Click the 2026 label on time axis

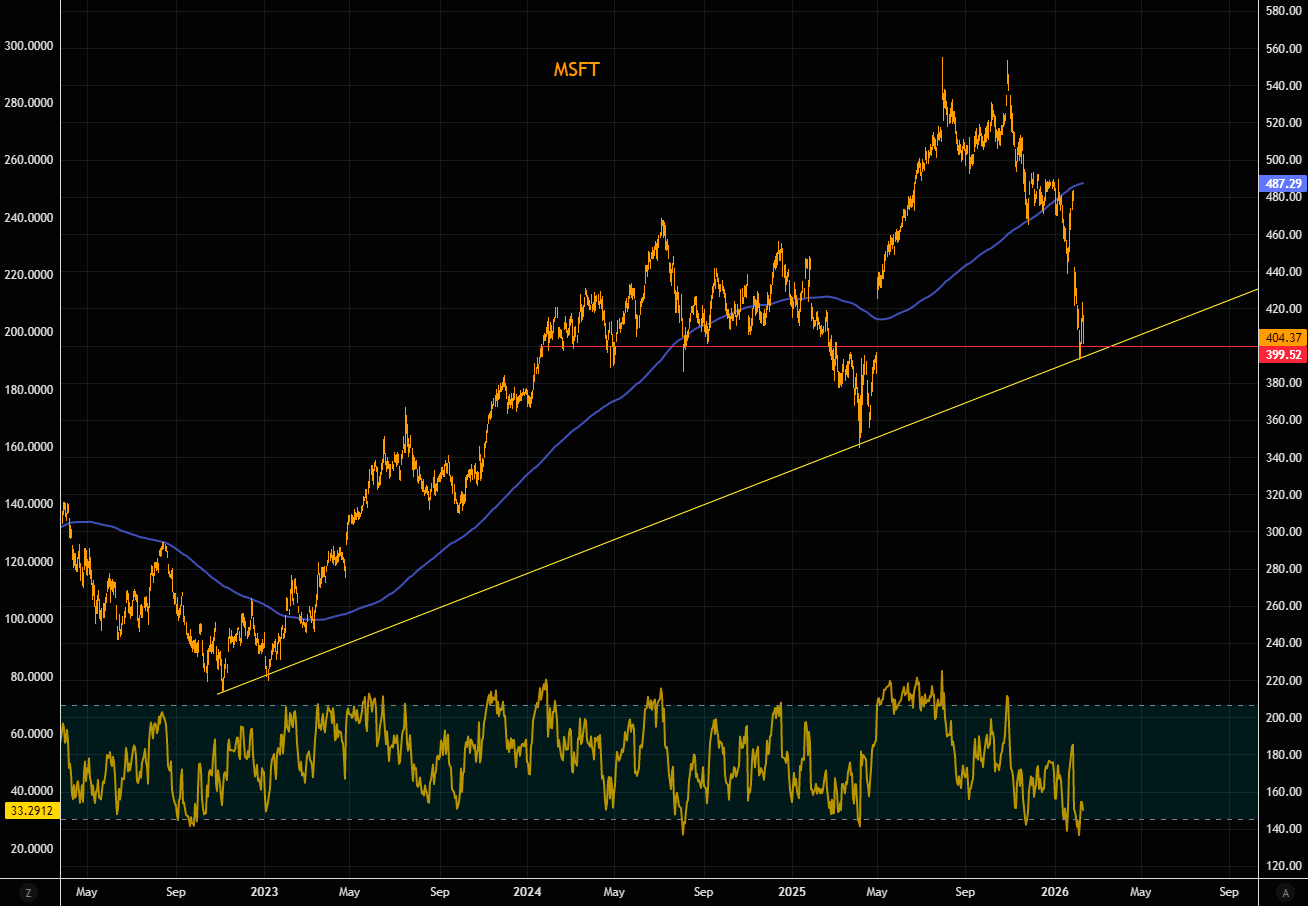click(x=1056, y=891)
